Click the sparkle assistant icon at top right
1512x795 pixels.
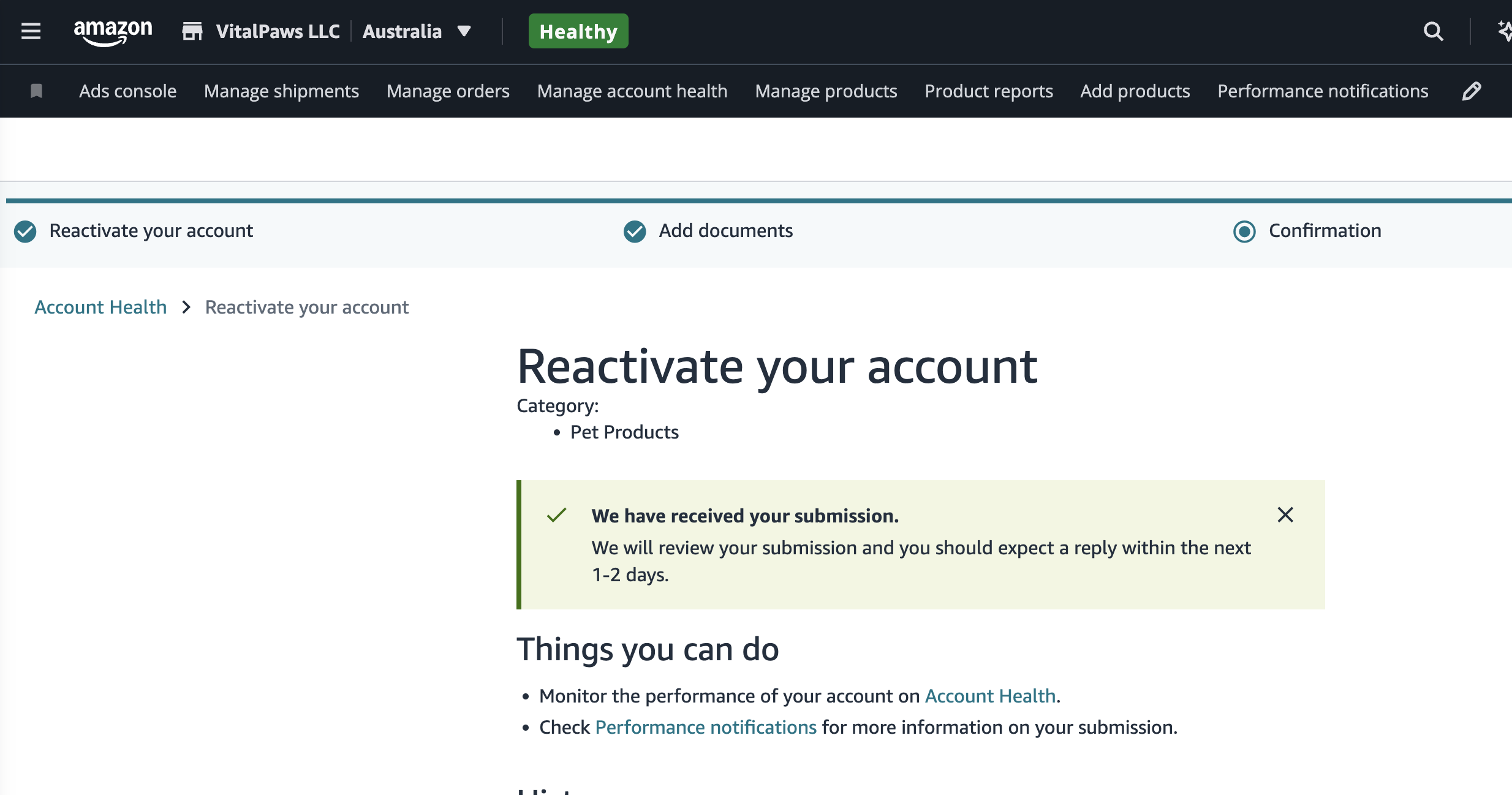(x=1505, y=31)
